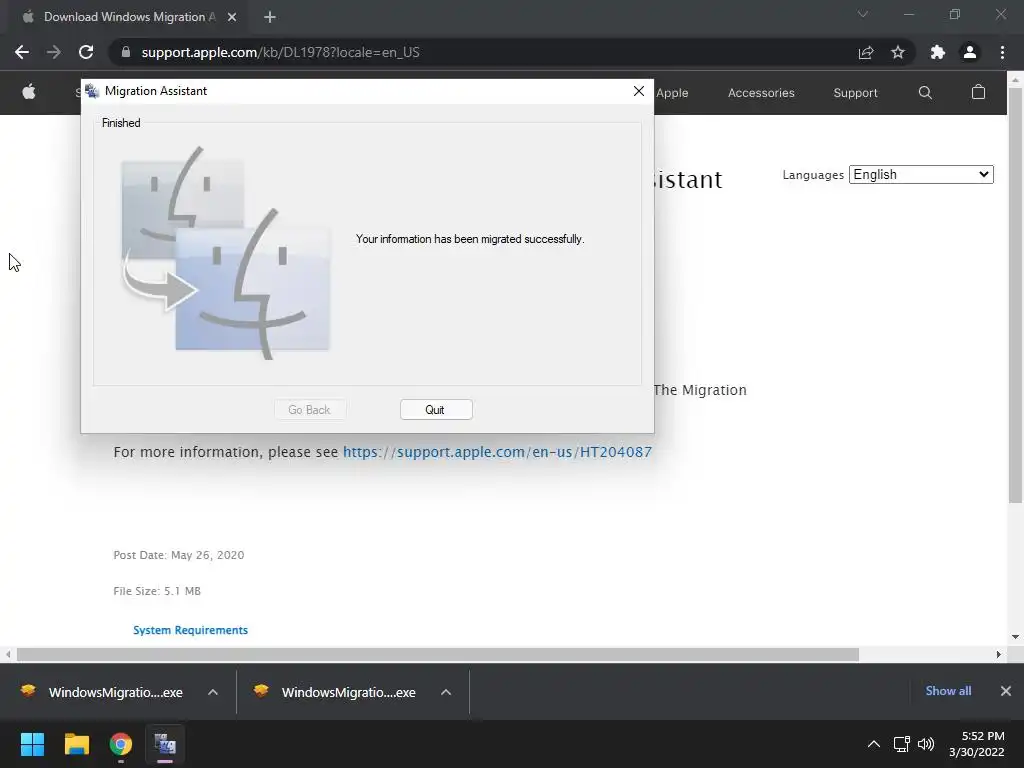Click the vertical scrollbar thumb of the page
The height and width of the screenshot is (768, 1024).
(x=1015, y=294)
